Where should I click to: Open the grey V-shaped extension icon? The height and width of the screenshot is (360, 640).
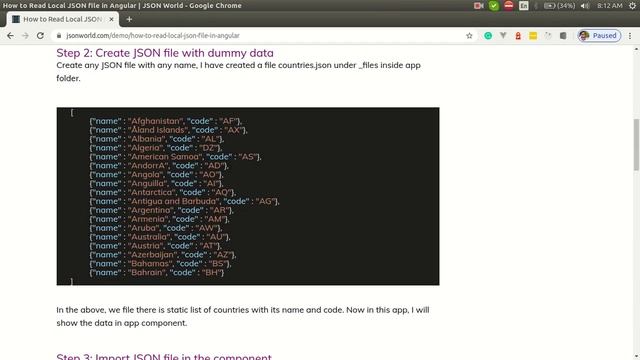pyautogui.click(x=503, y=36)
